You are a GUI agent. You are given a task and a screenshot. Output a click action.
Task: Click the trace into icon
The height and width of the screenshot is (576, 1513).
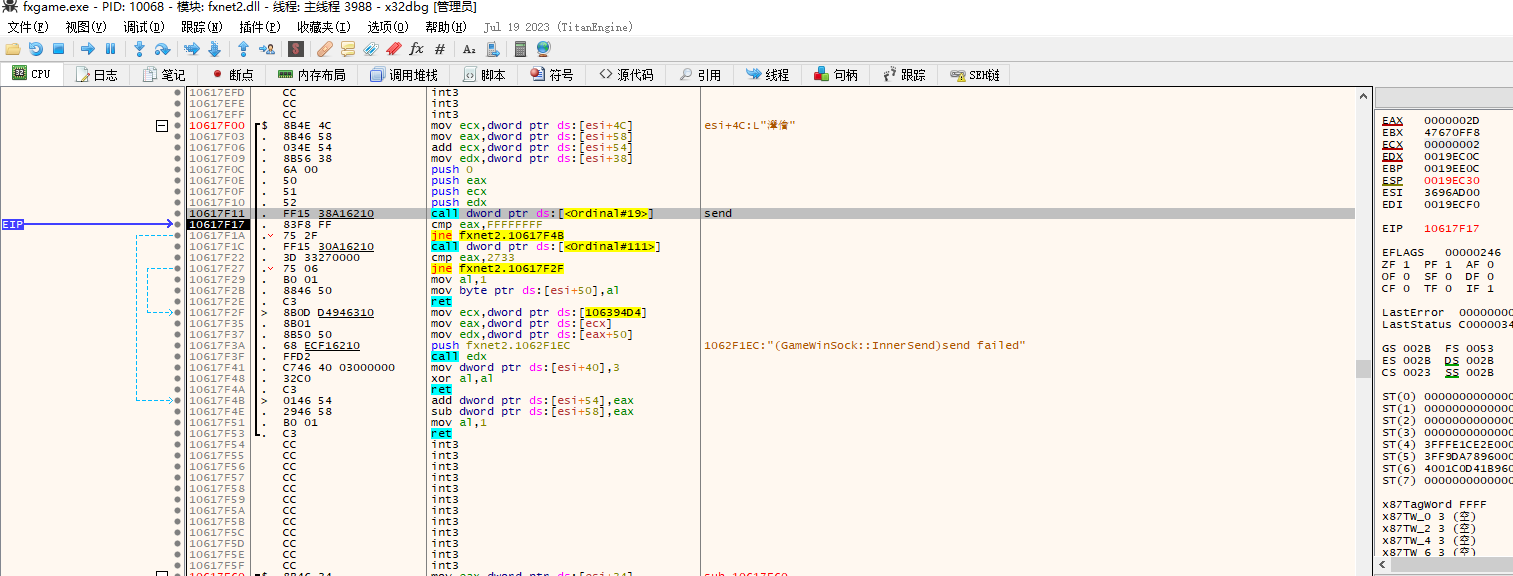pyautogui.click(x=191, y=48)
